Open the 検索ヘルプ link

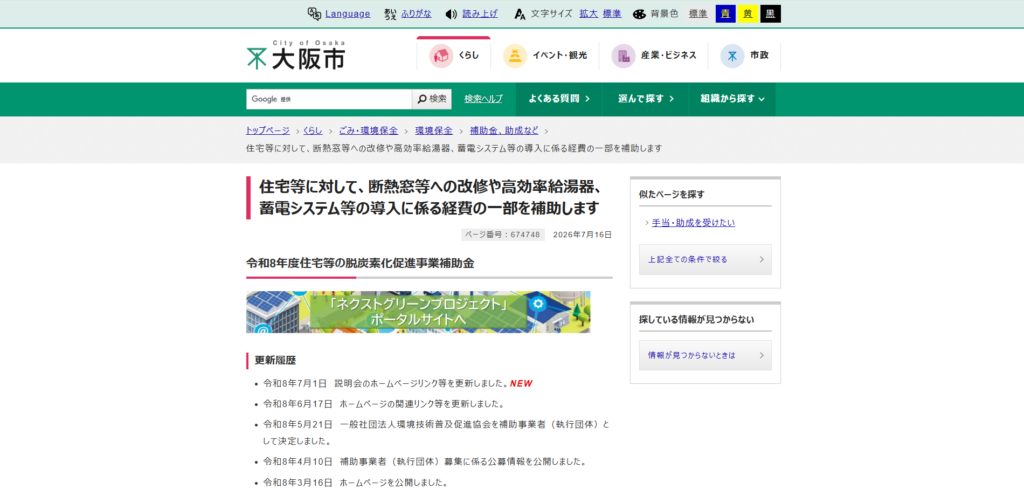[x=484, y=99]
